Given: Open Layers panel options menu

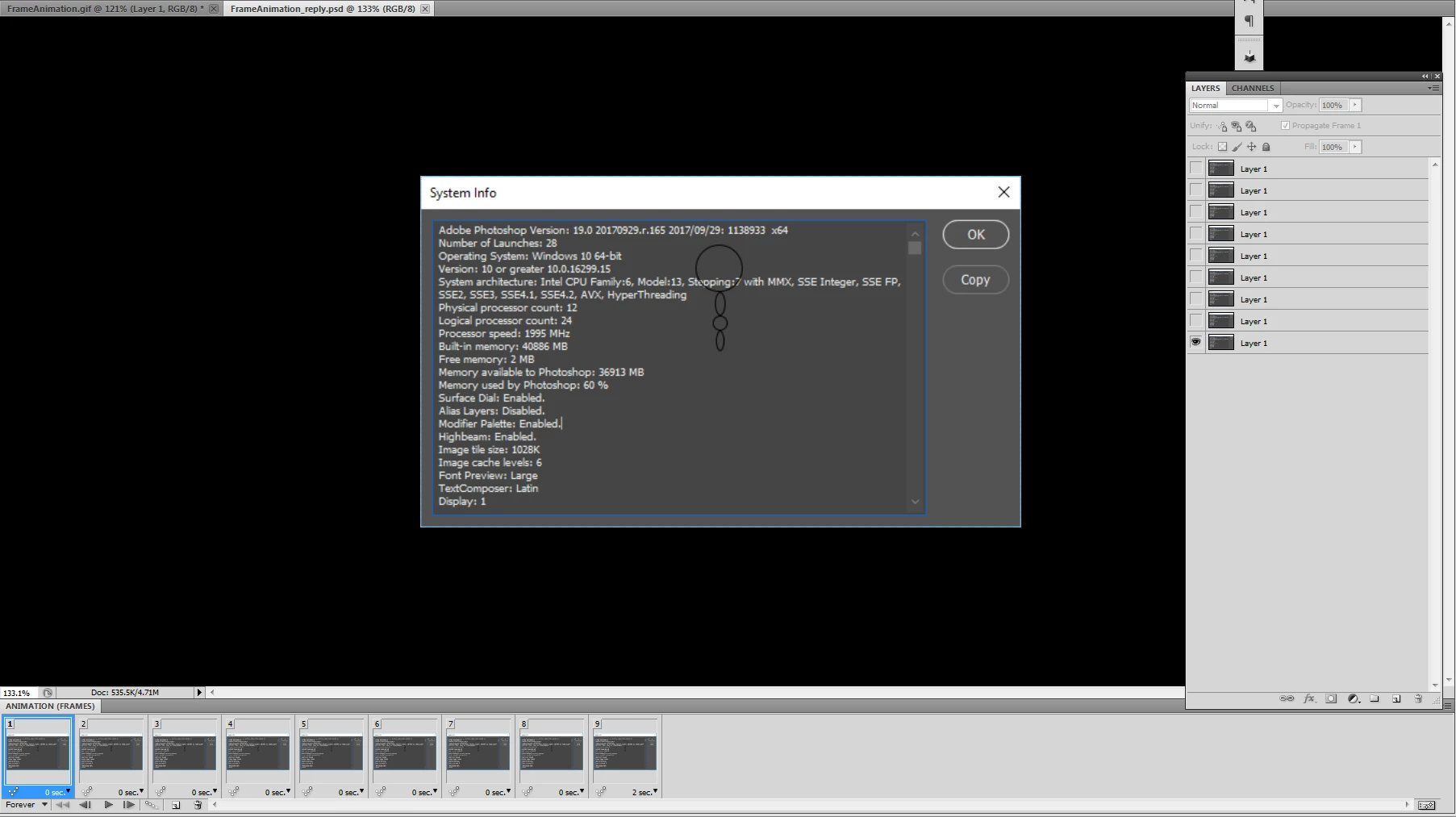Looking at the screenshot, I should (1433, 88).
